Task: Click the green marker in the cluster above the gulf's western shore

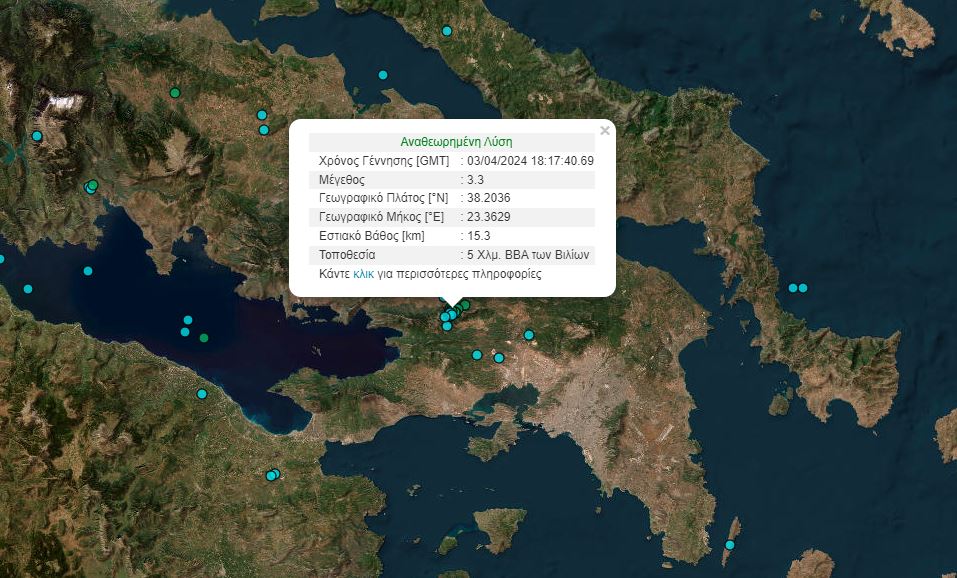Action: 93,185
